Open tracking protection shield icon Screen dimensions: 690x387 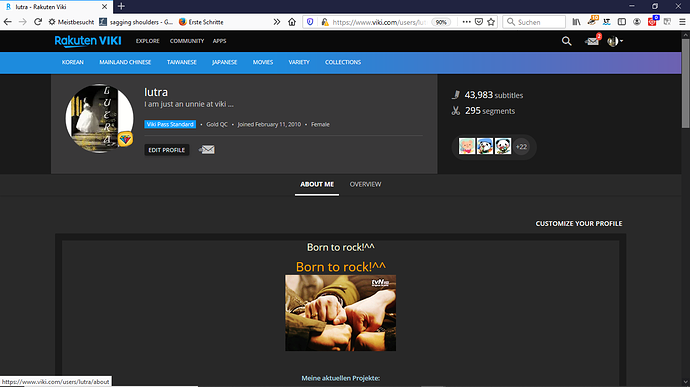[310, 22]
